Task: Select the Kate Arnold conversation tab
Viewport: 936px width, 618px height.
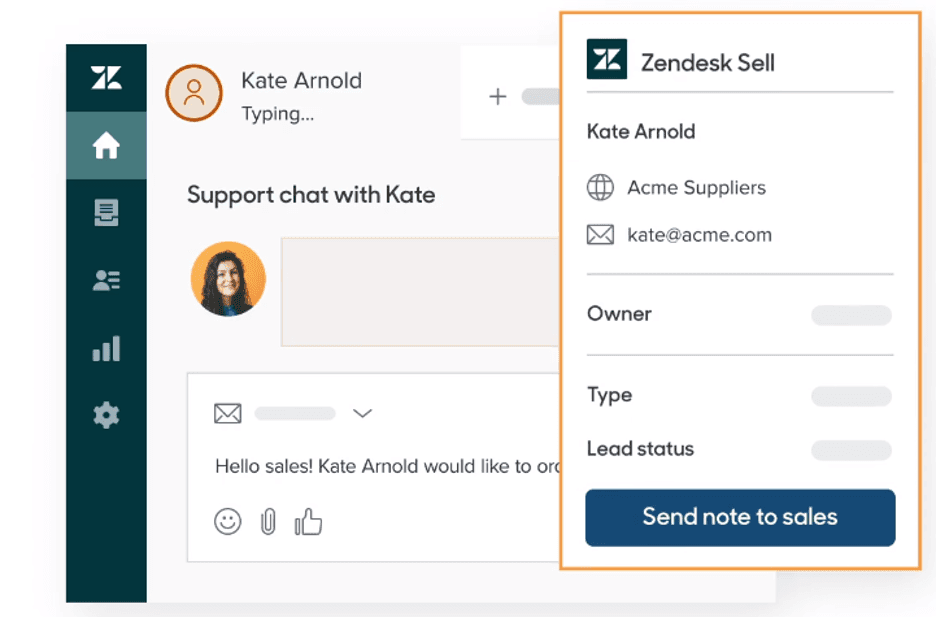Action: (300, 95)
